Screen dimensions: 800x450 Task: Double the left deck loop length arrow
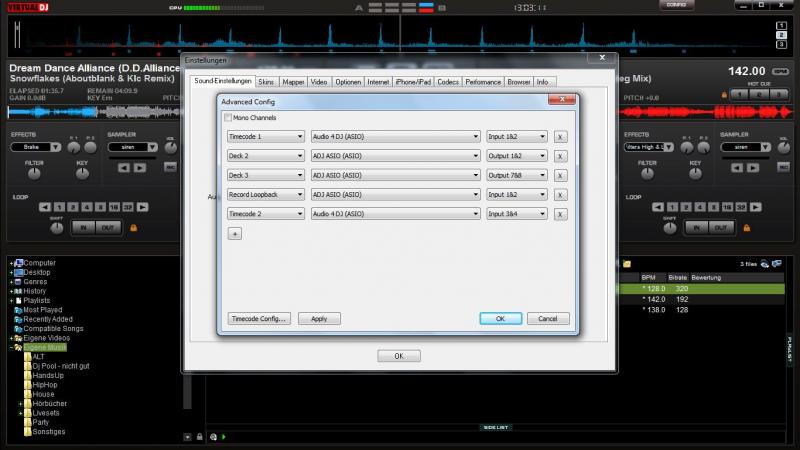pyautogui.click(x=142, y=207)
